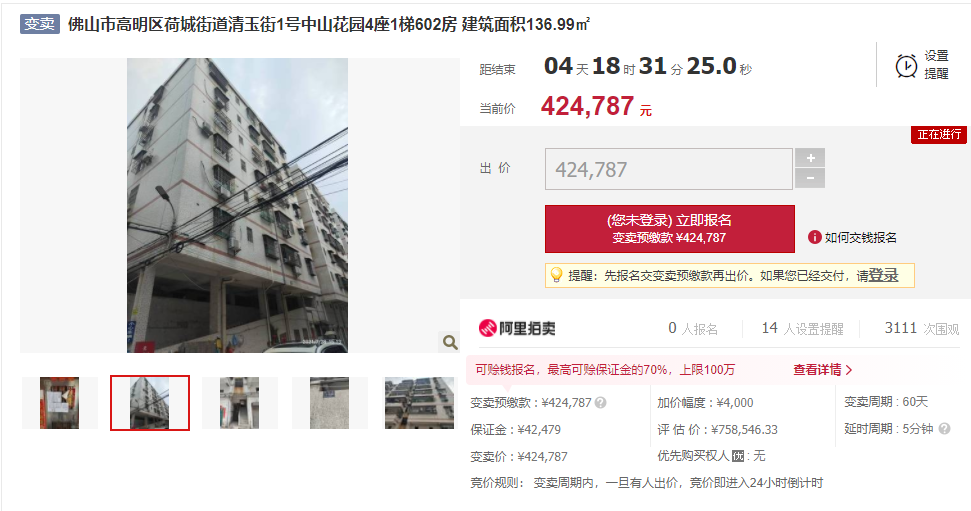Click the red info icon for 如何交钱报名
Screen dimensions: 971x511
click(x=814, y=237)
